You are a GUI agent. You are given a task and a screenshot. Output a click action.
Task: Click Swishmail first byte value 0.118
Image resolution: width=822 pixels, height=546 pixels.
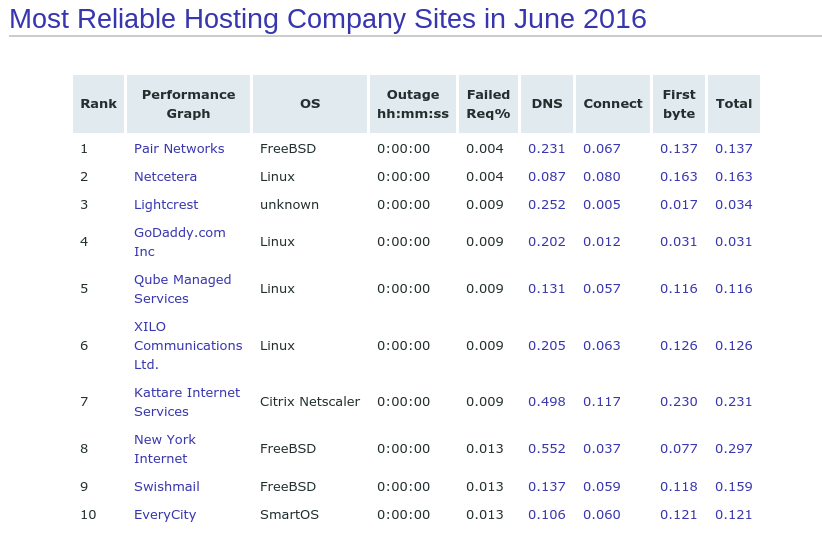[x=678, y=487]
